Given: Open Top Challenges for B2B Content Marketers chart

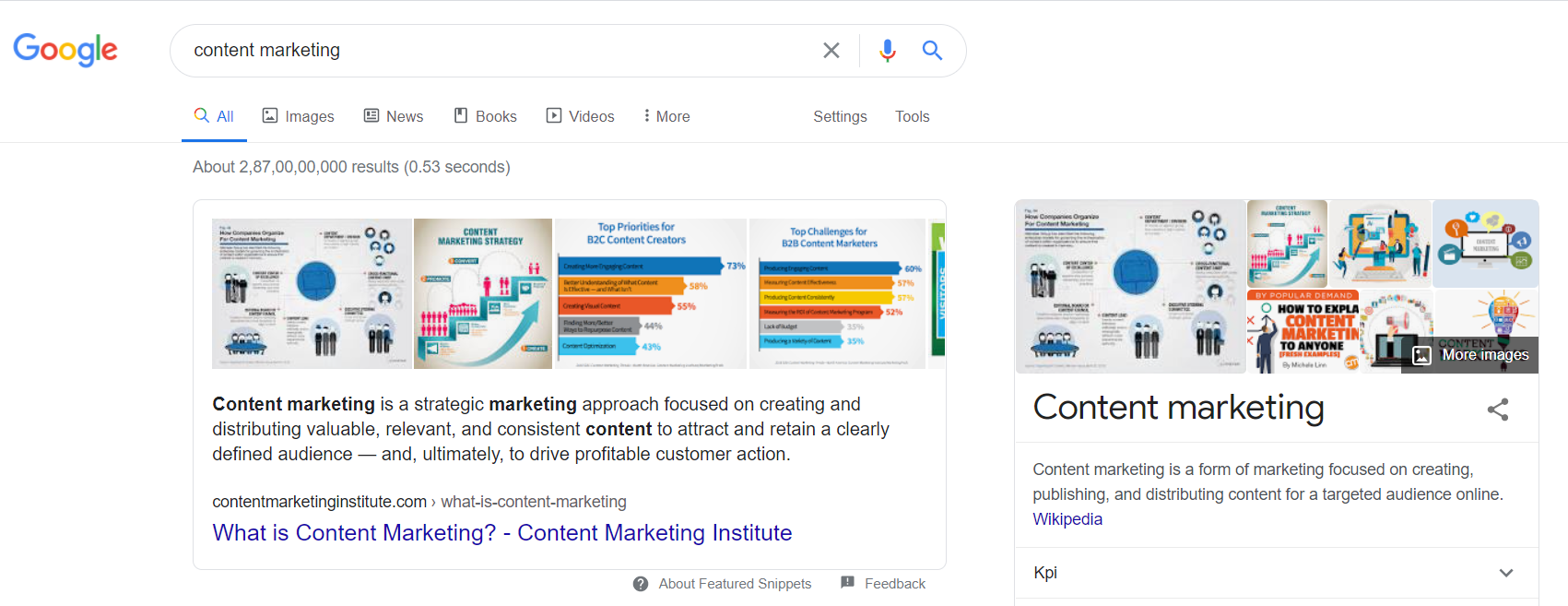Looking at the screenshot, I should click(837, 293).
